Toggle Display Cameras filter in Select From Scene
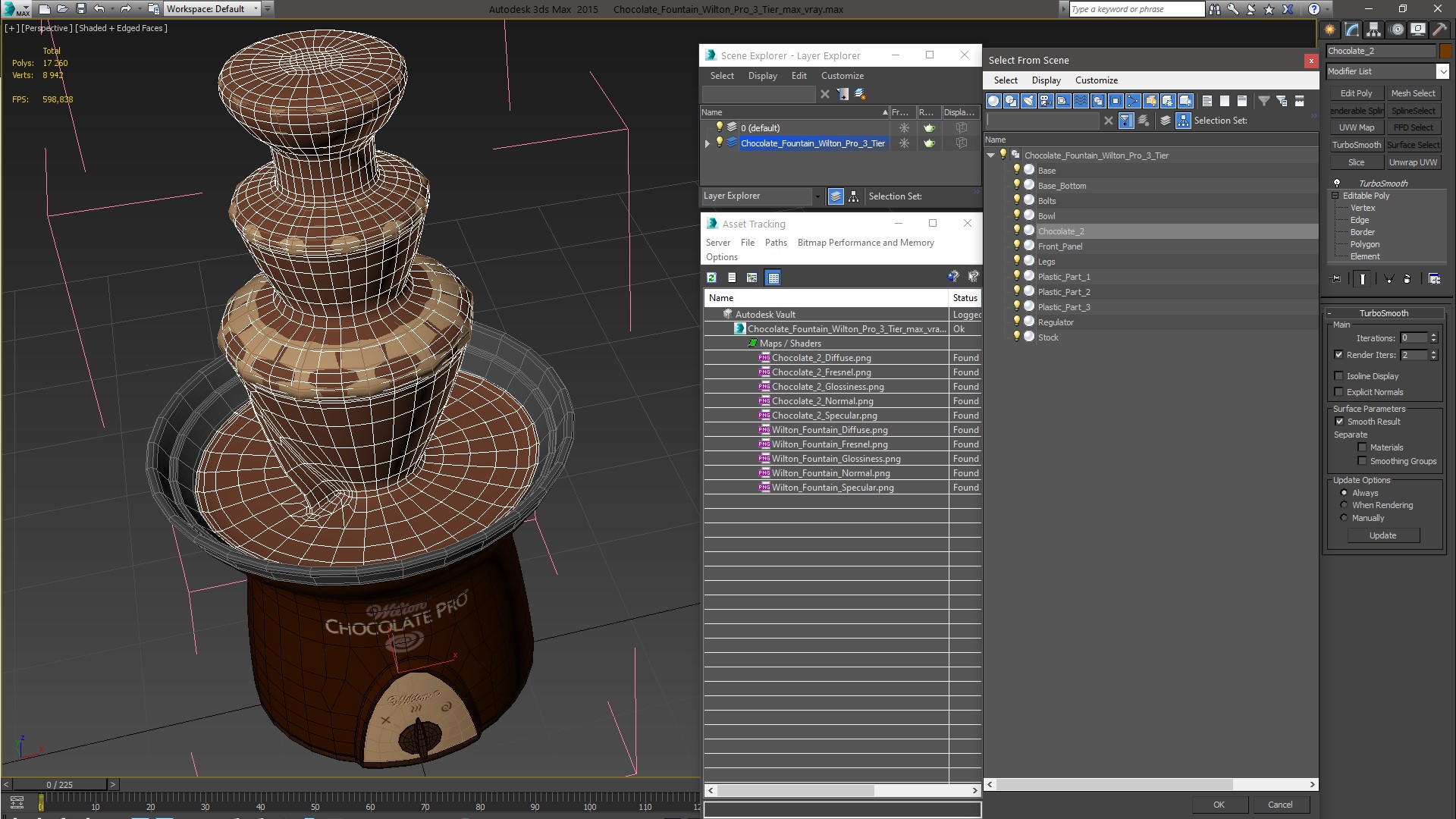 (1046, 101)
